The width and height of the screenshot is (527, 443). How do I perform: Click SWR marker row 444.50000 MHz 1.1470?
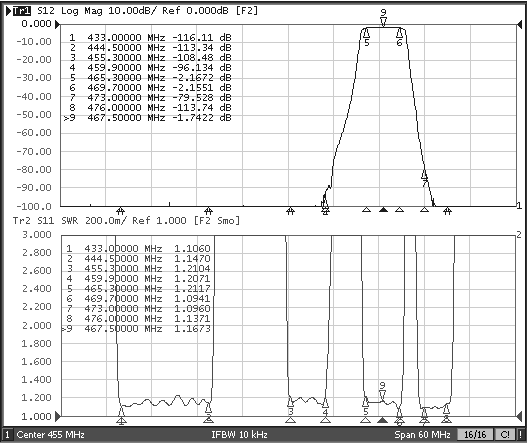[138, 258]
